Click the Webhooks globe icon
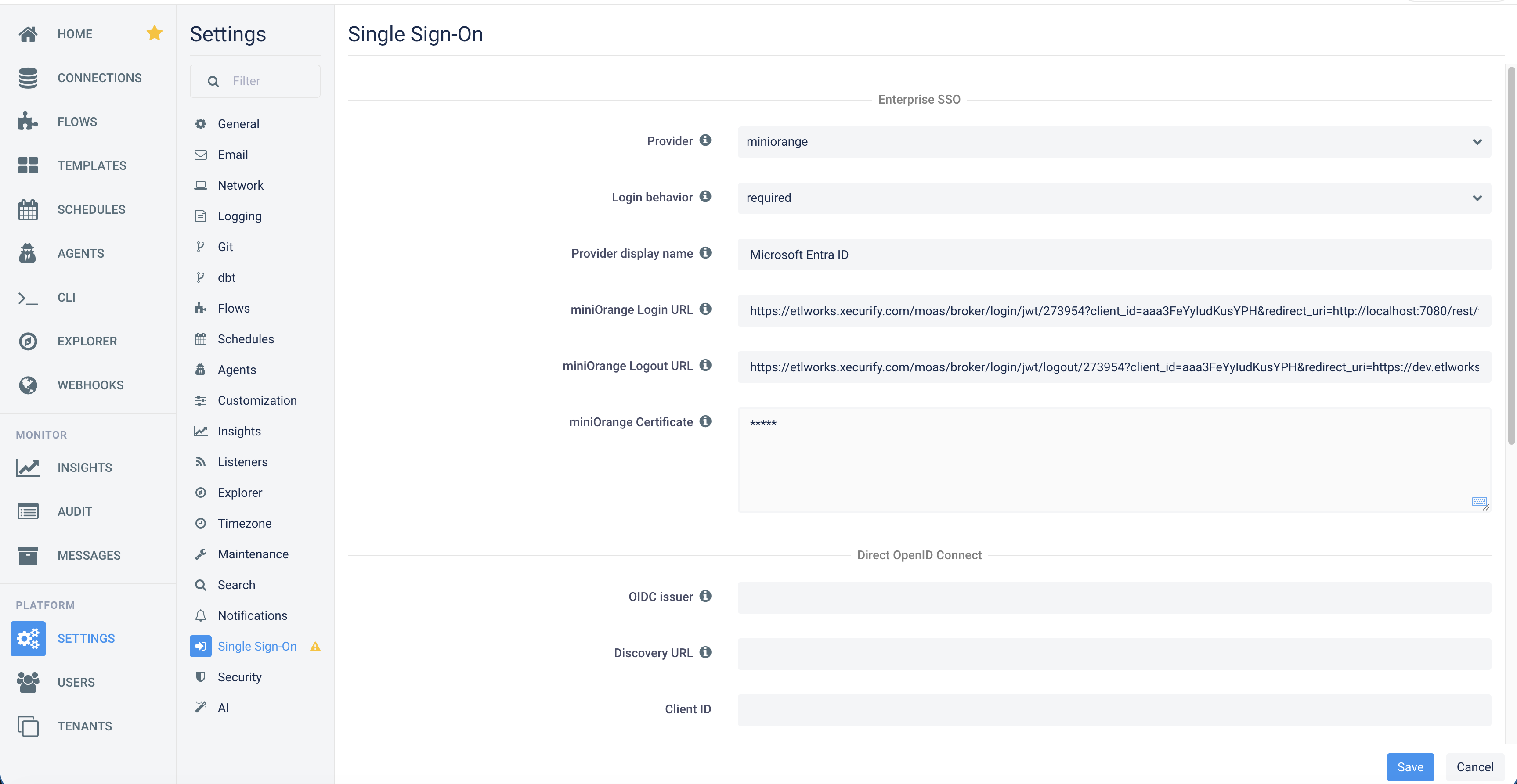 tap(28, 385)
